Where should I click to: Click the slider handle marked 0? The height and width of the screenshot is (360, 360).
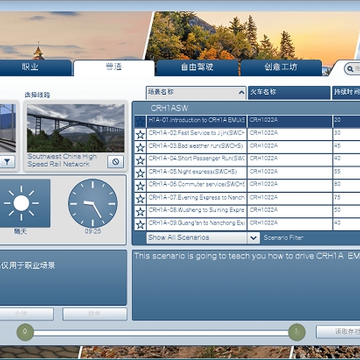click(x=25, y=332)
